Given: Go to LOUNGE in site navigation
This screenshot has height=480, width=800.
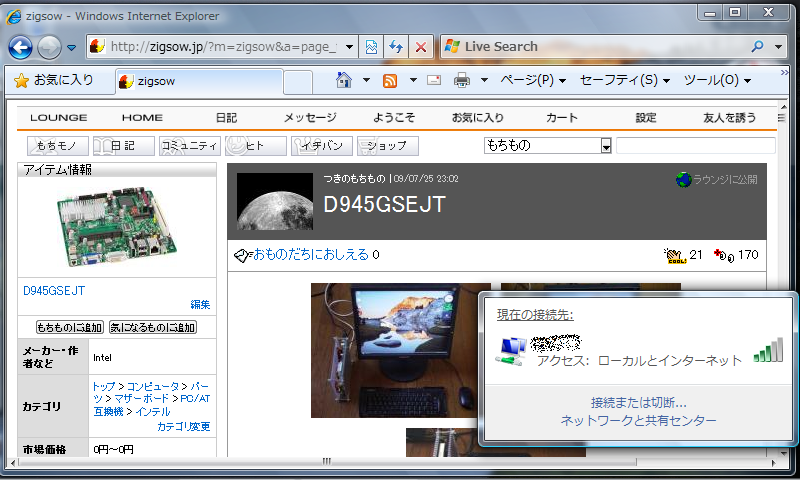Looking at the screenshot, I should click(x=59, y=118).
